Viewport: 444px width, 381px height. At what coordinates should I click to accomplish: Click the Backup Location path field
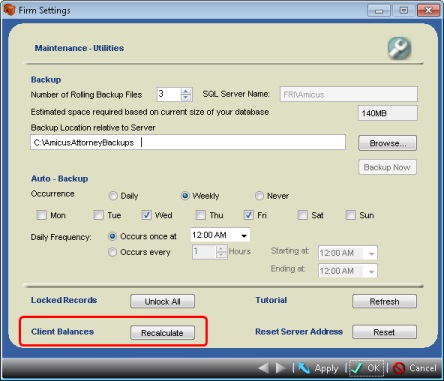(188, 142)
